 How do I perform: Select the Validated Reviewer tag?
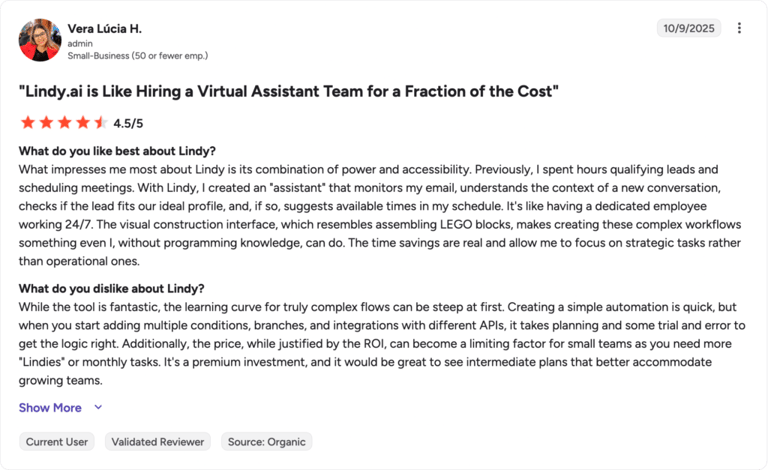158,442
